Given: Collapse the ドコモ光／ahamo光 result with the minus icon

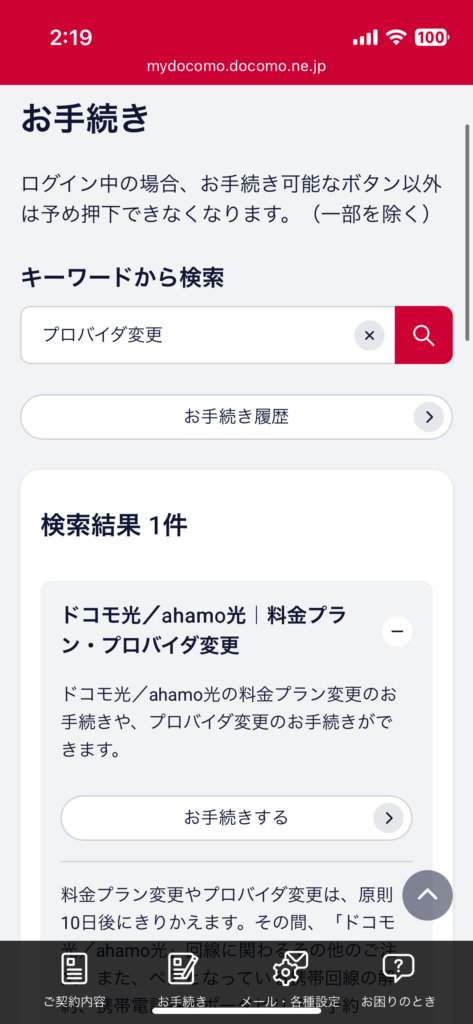Looking at the screenshot, I should 397,631.
